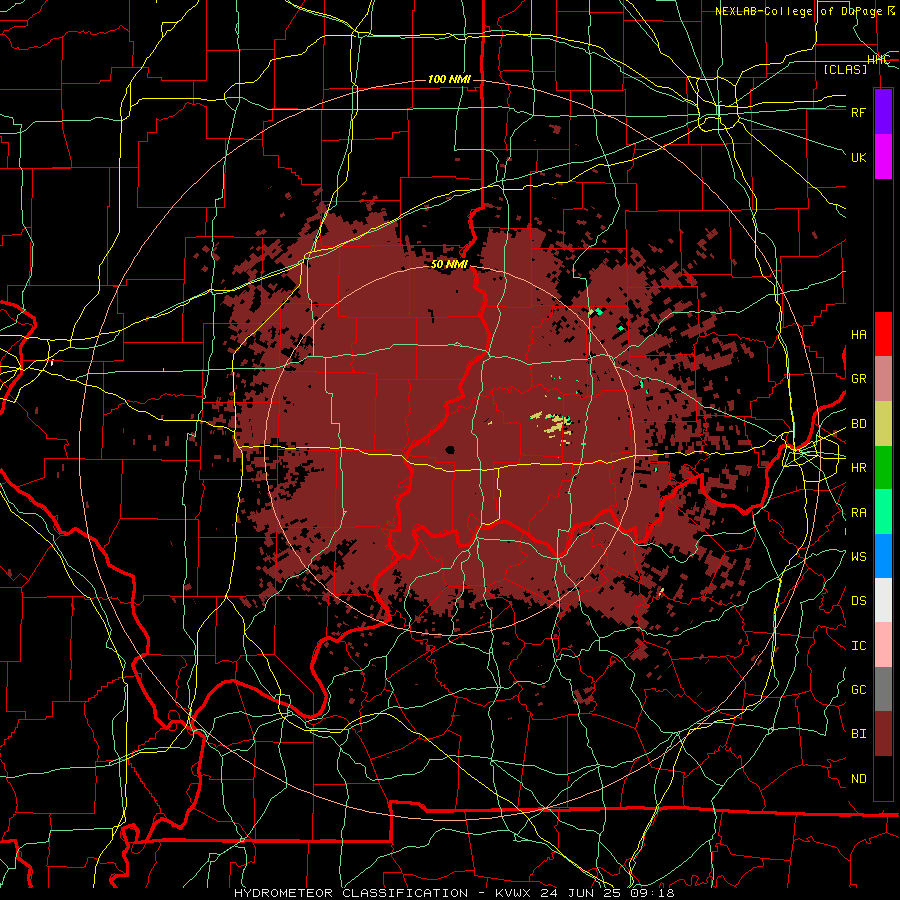The width and height of the screenshot is (900, 900).
Task: Click the HR legend label
Action: [858, 468]
